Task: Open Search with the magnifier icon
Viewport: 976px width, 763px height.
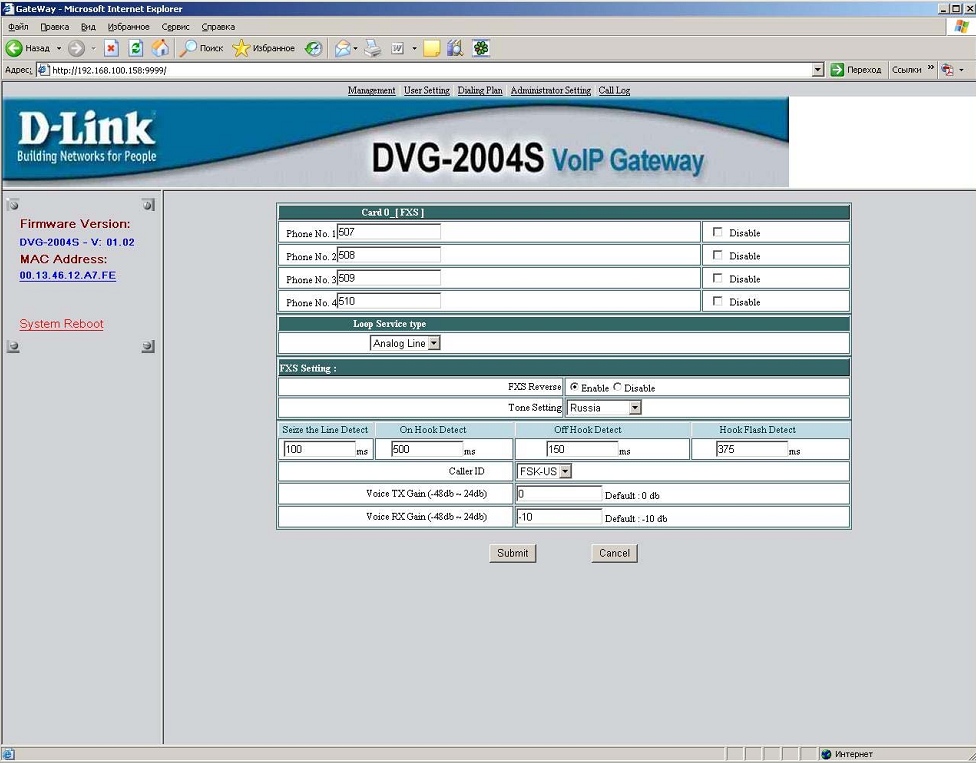Action: (x=189, y=48)
